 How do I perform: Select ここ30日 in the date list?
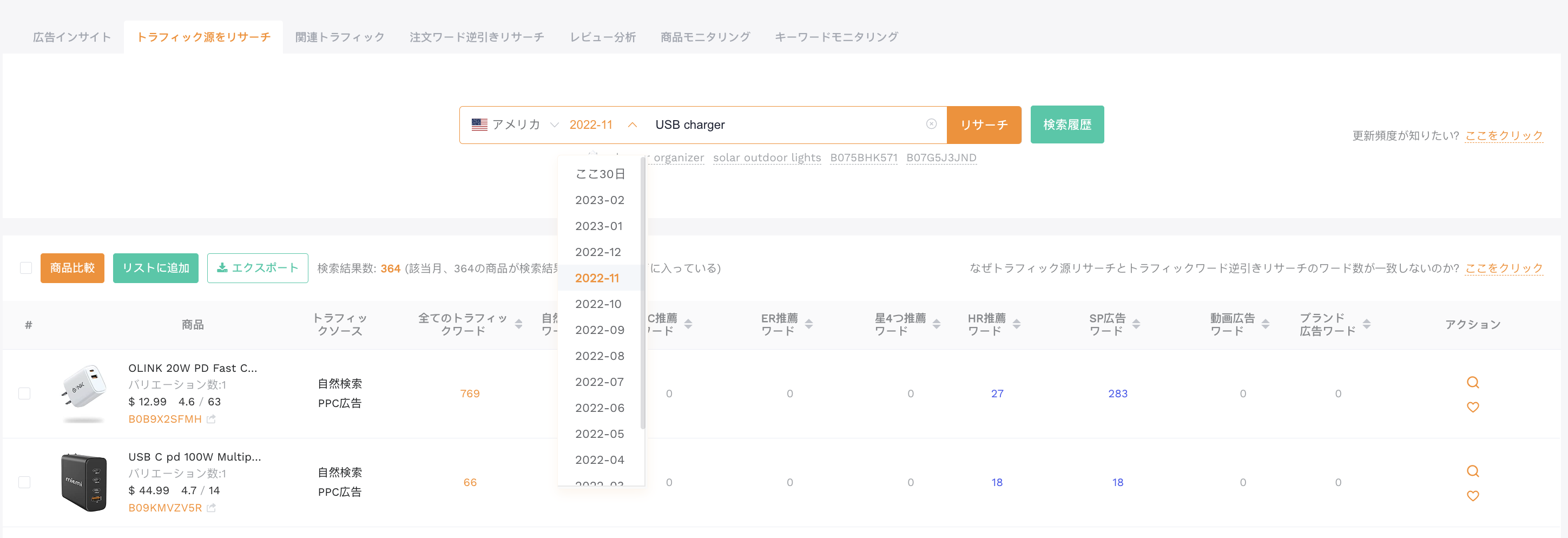(600, 174)
